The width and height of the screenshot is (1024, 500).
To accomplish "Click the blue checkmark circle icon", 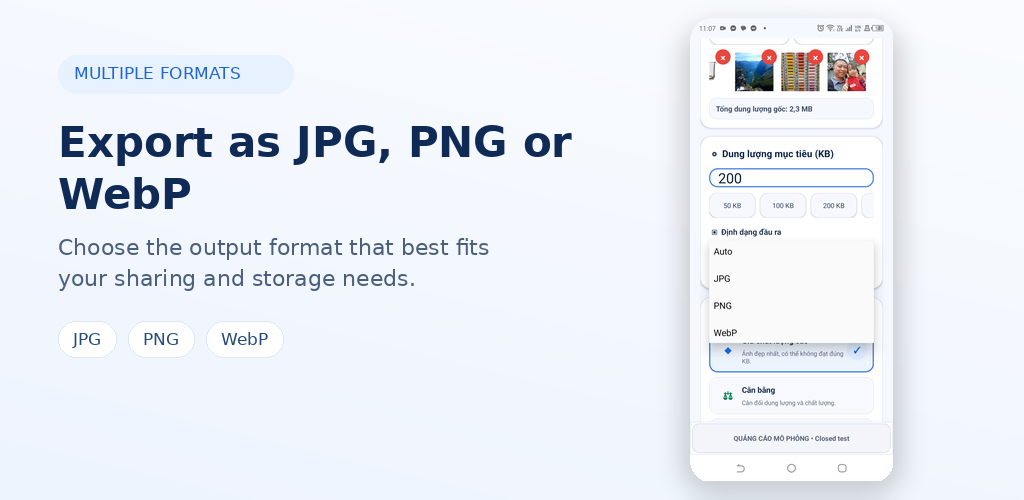I will pos(857,351).
